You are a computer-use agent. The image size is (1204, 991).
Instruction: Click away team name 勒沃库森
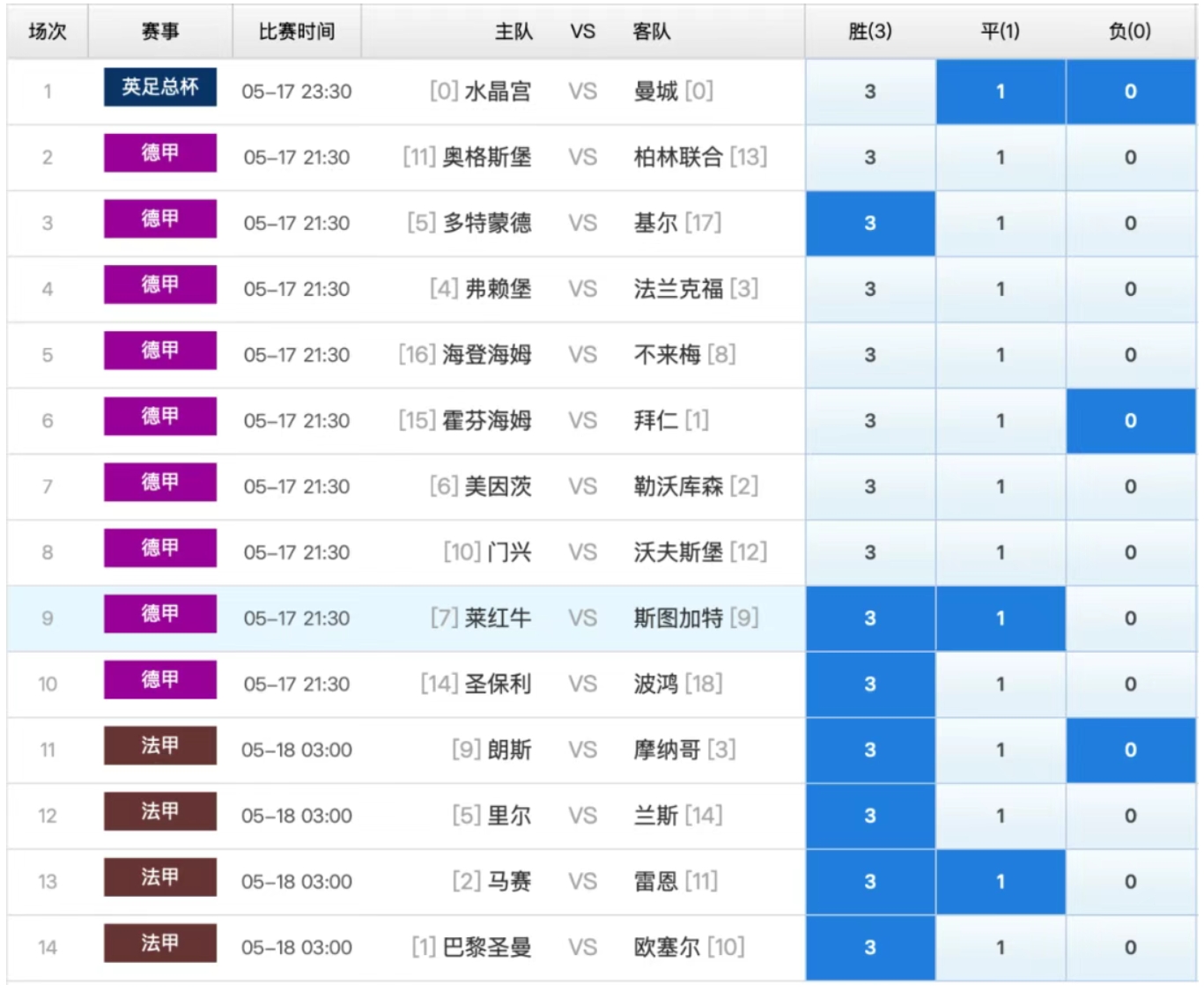click(x=678, y=487)
